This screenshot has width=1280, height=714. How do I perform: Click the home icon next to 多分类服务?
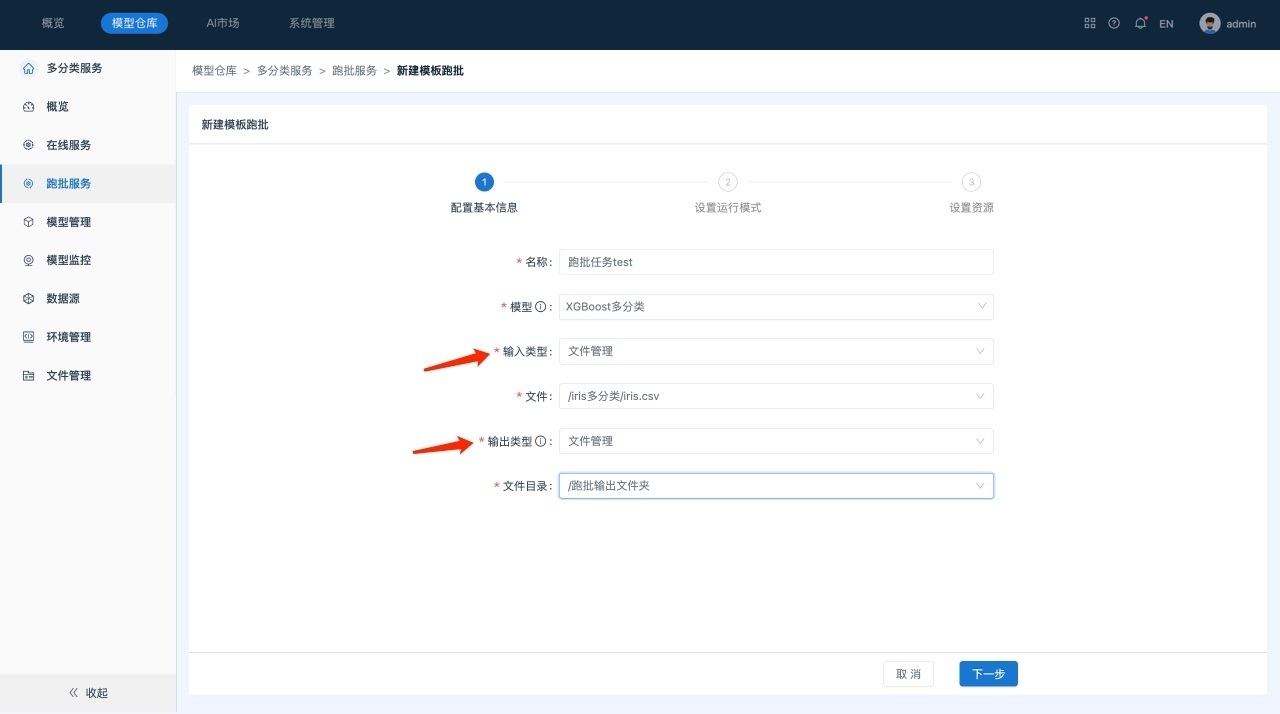tap(28, 68)
